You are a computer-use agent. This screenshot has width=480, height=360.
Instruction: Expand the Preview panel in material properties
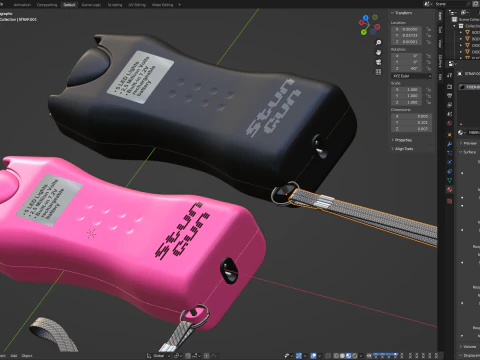pos(468,143)
